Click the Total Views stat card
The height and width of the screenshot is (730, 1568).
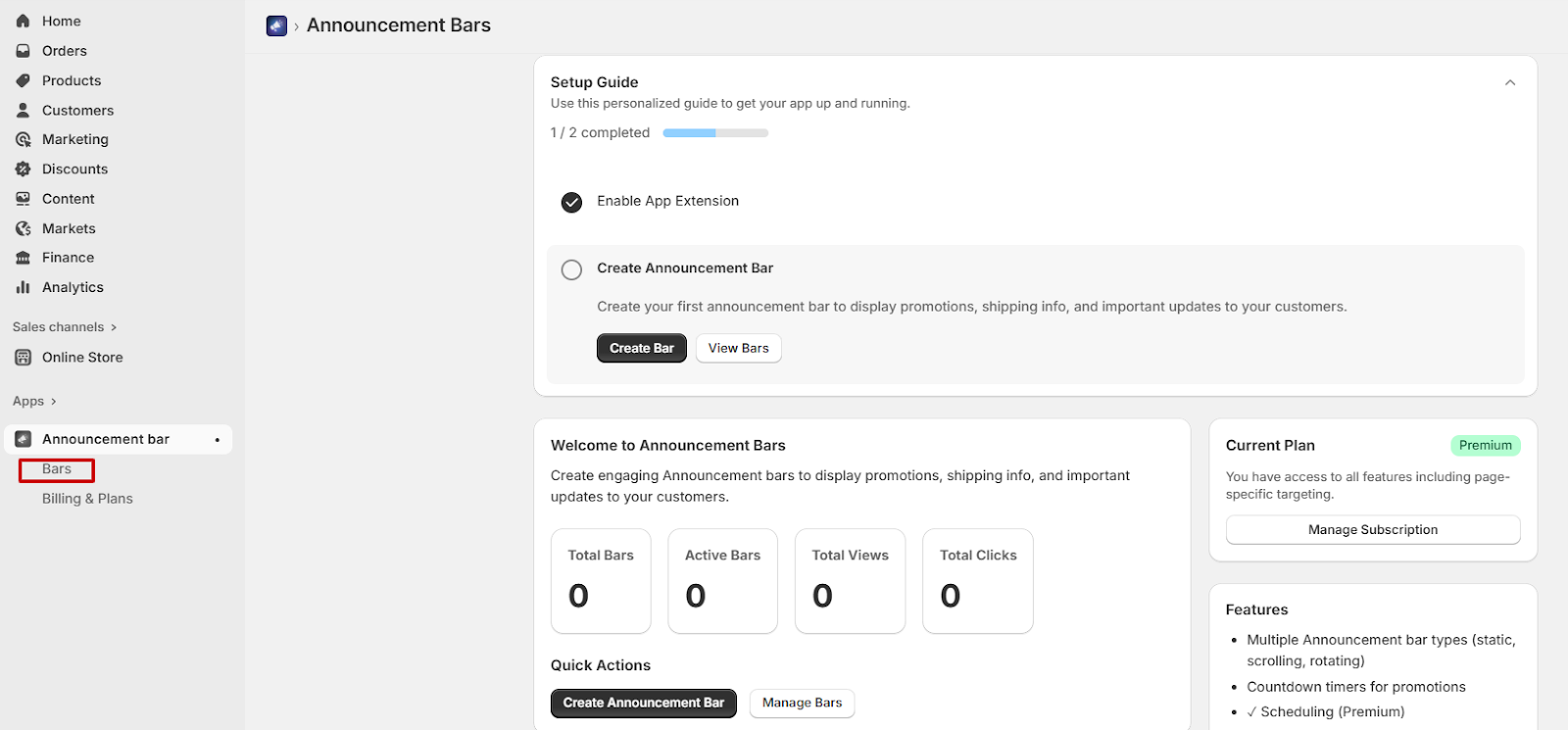point(850,581)
